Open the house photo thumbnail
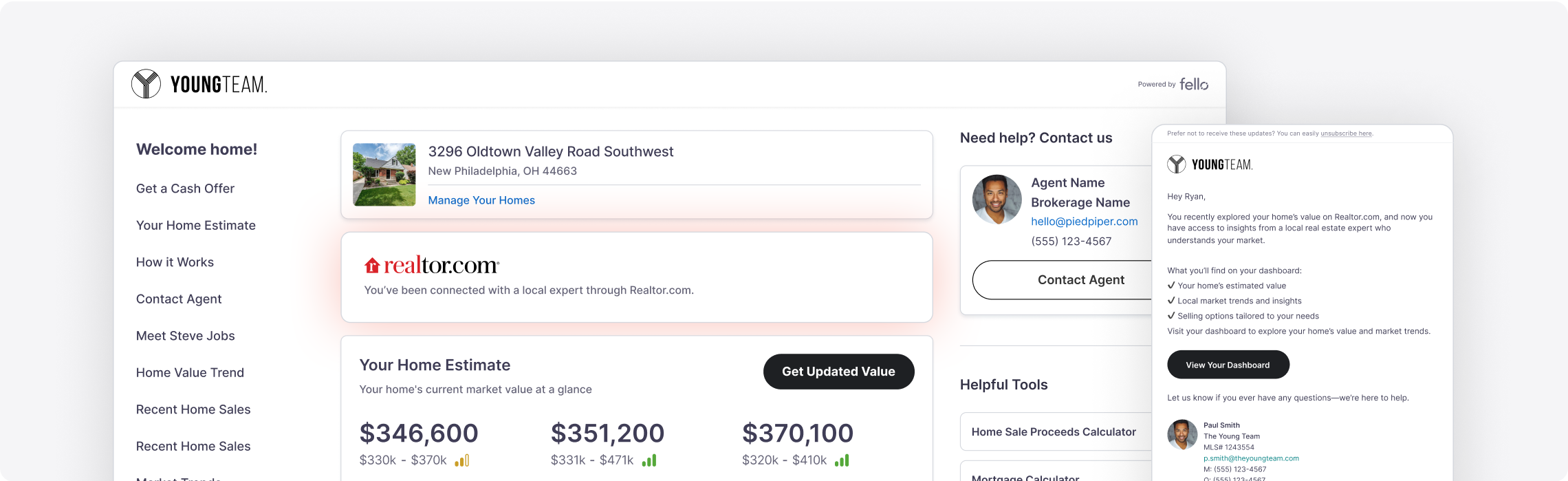Screen dimensions: 1568x481 pyautogui.click(x=384, y=175)
